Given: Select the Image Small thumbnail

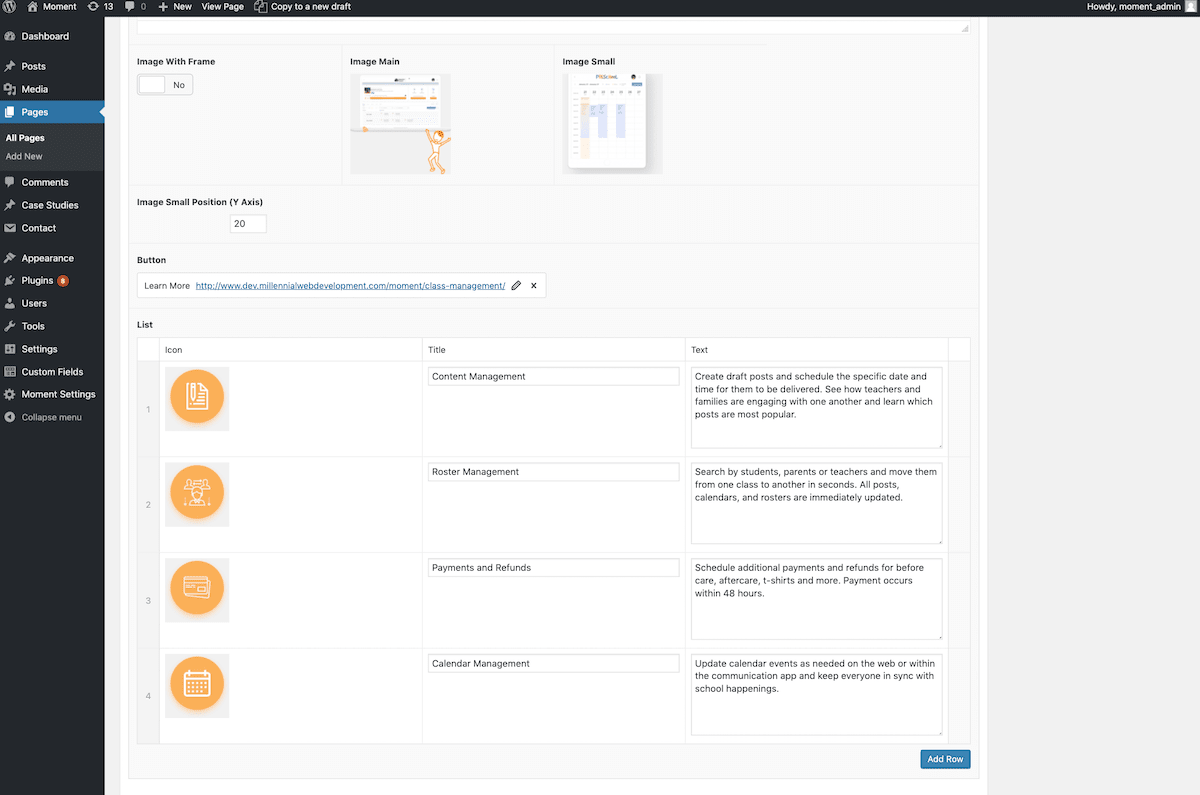Looking at the screenshot, I should 612,124.
